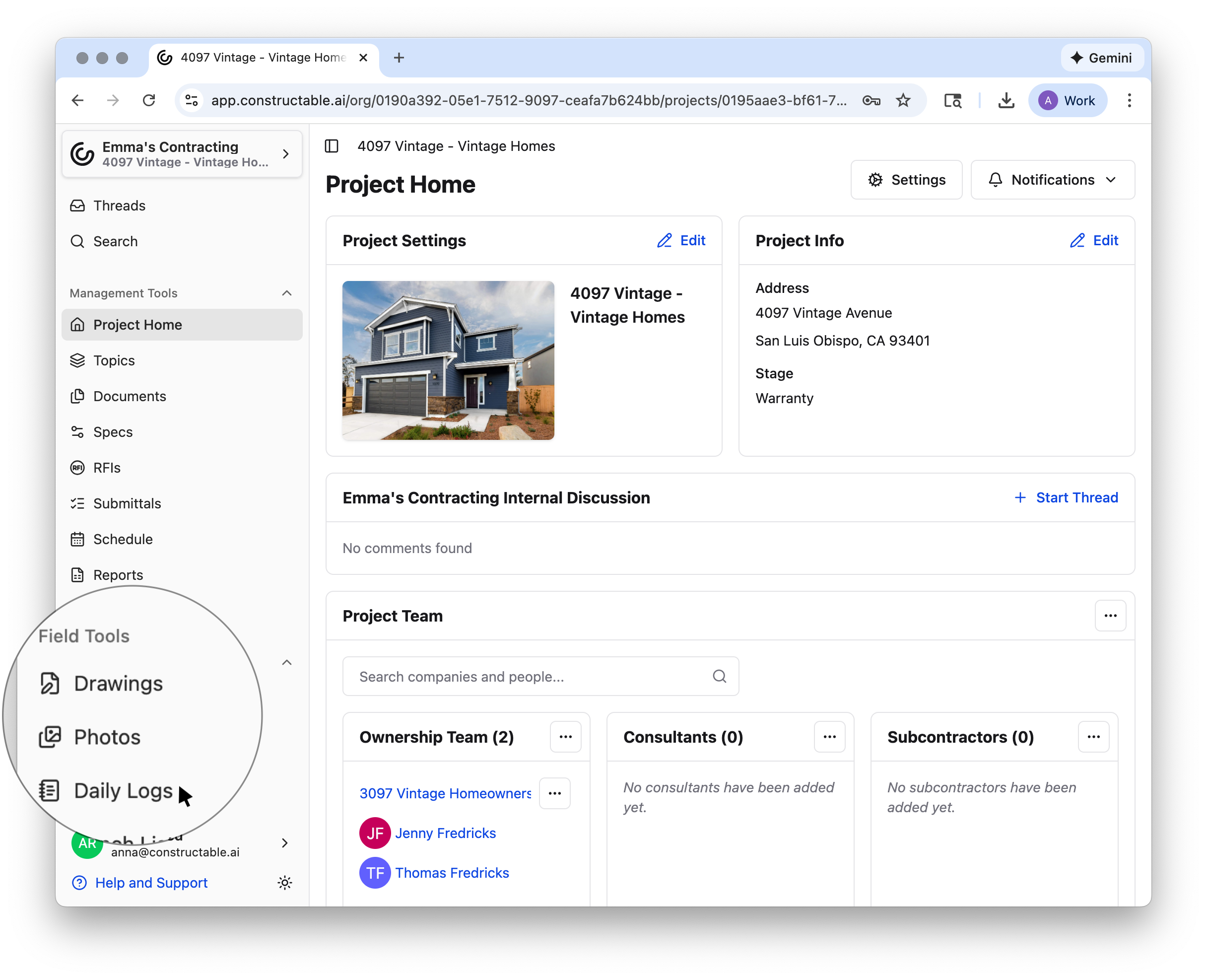The height and width of the screenshot is (980, 1207).
Task: Click the Search companies and people field
Action: point(540,676)
